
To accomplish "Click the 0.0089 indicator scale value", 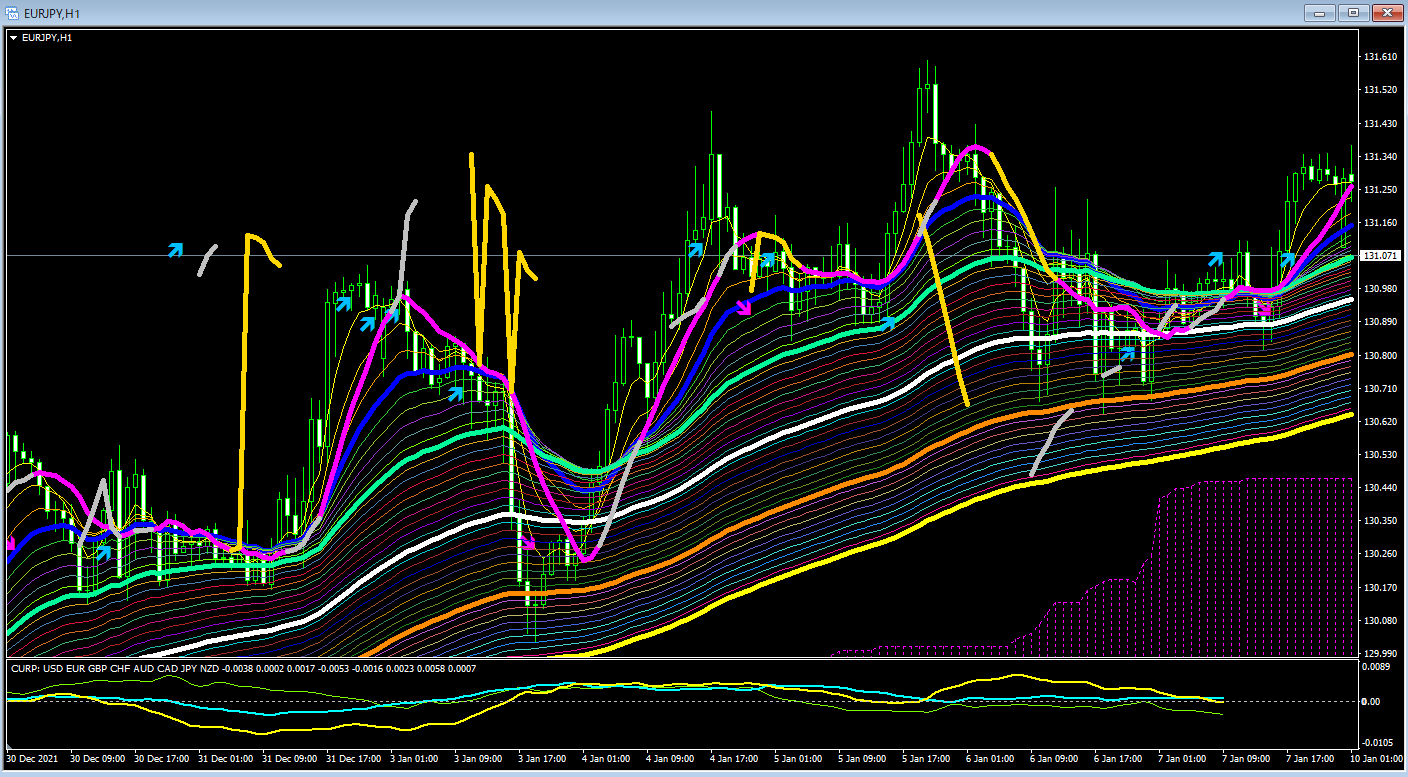I will click(1376, 666).
